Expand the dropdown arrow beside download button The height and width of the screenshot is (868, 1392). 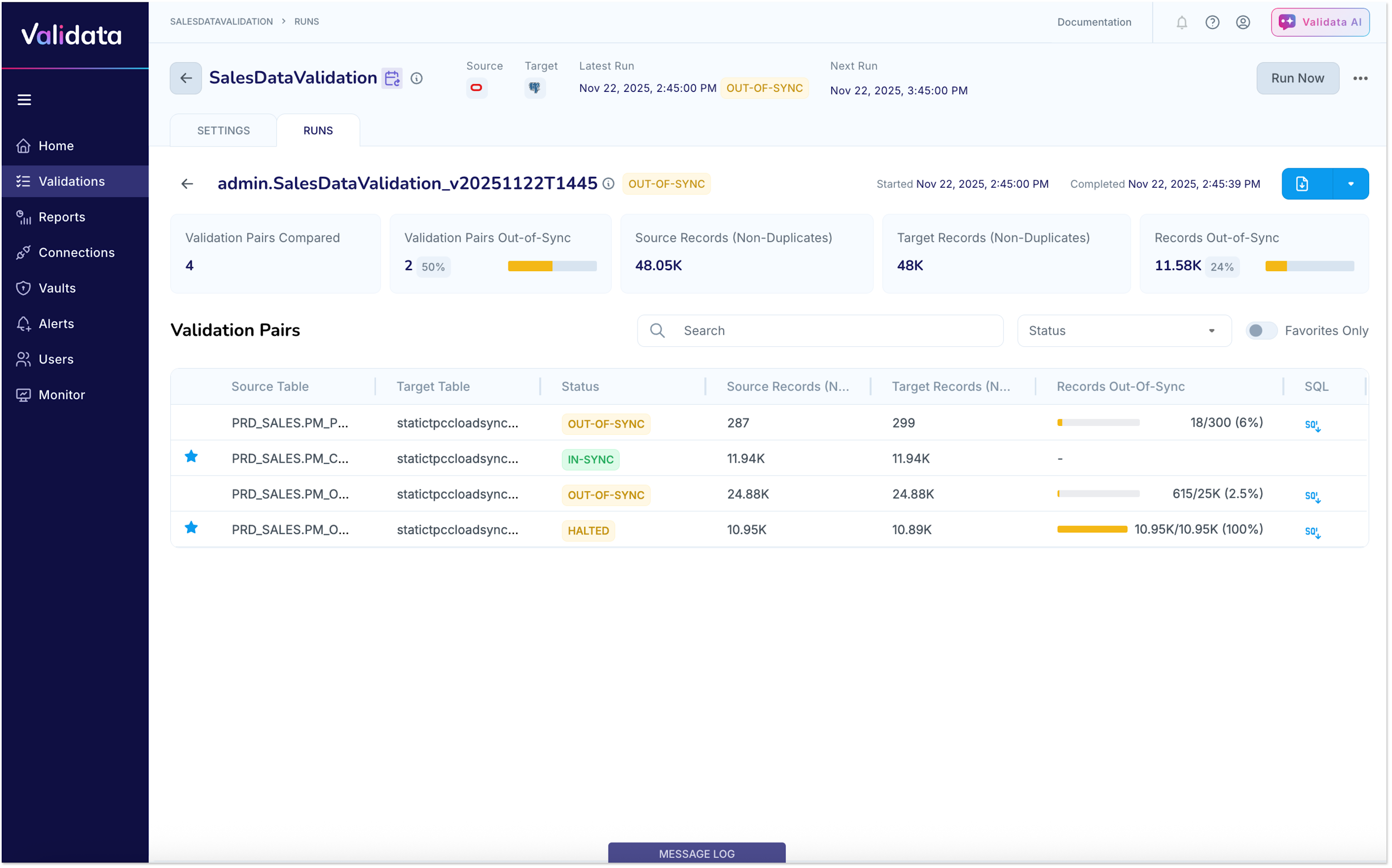[1350, 184]
